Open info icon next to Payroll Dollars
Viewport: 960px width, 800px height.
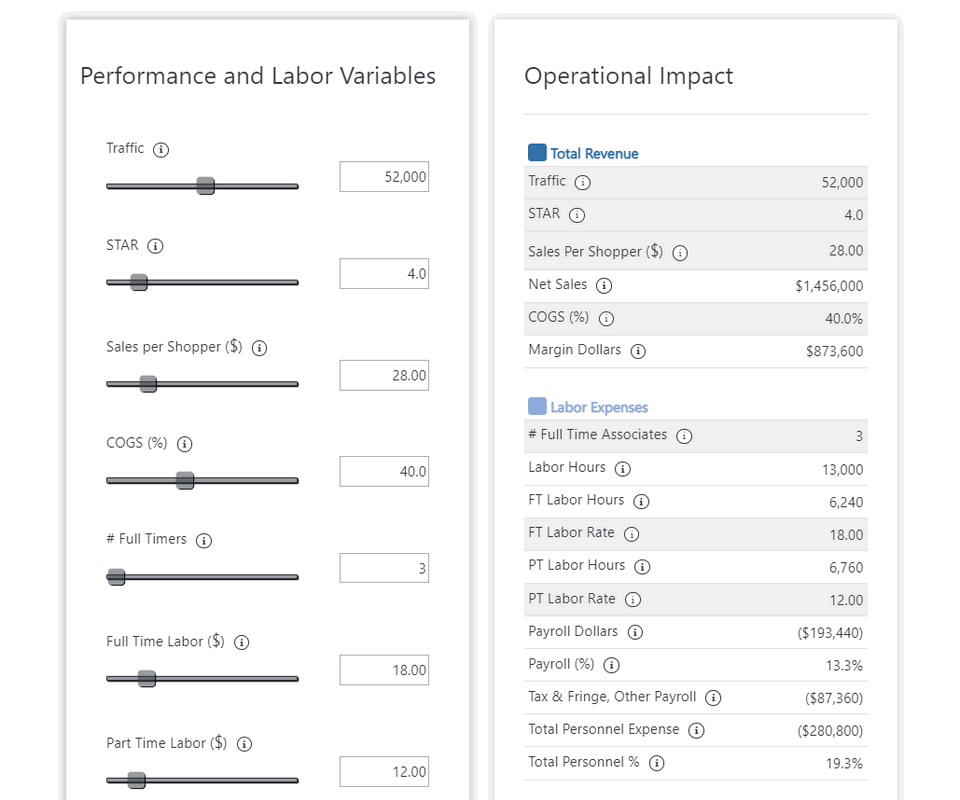click(634, 632)
